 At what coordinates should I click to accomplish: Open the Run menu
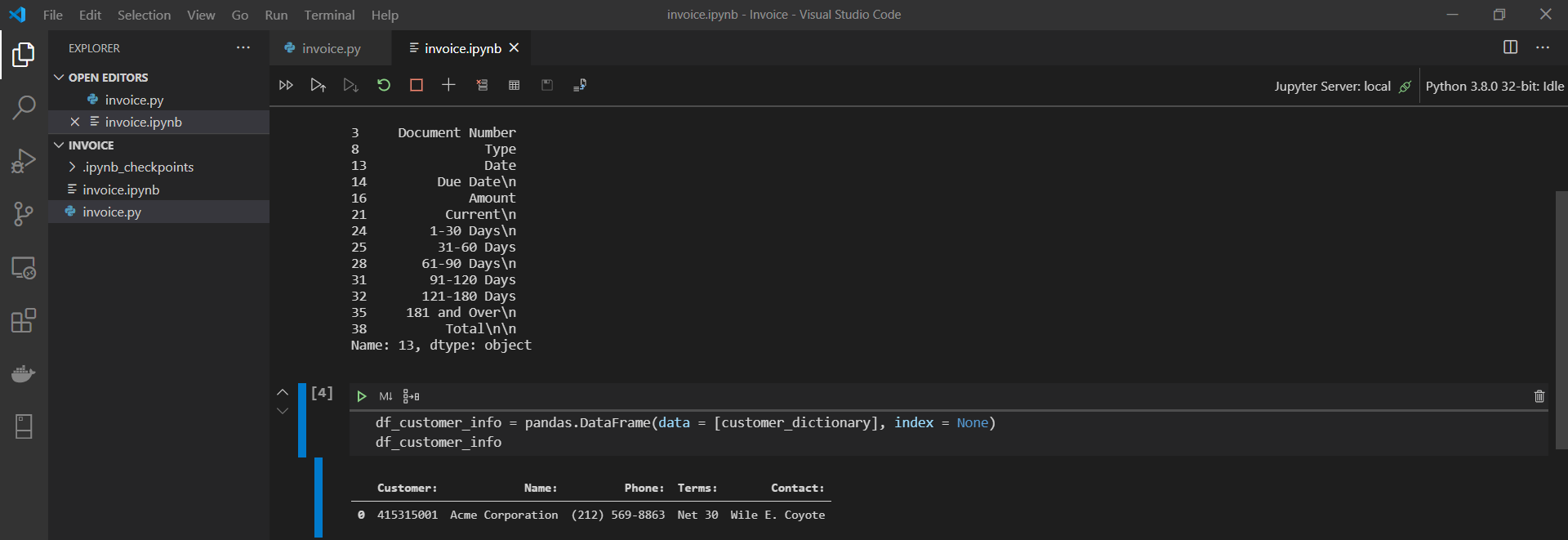pyautogui.click(x=276, y=15)
